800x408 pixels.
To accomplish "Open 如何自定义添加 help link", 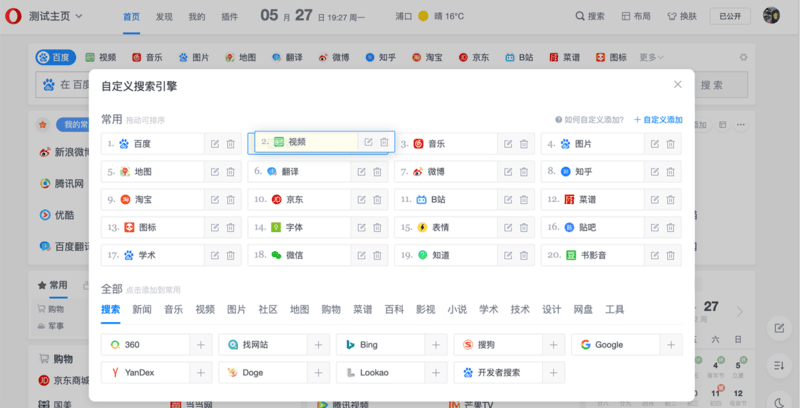I will point(589,120).
